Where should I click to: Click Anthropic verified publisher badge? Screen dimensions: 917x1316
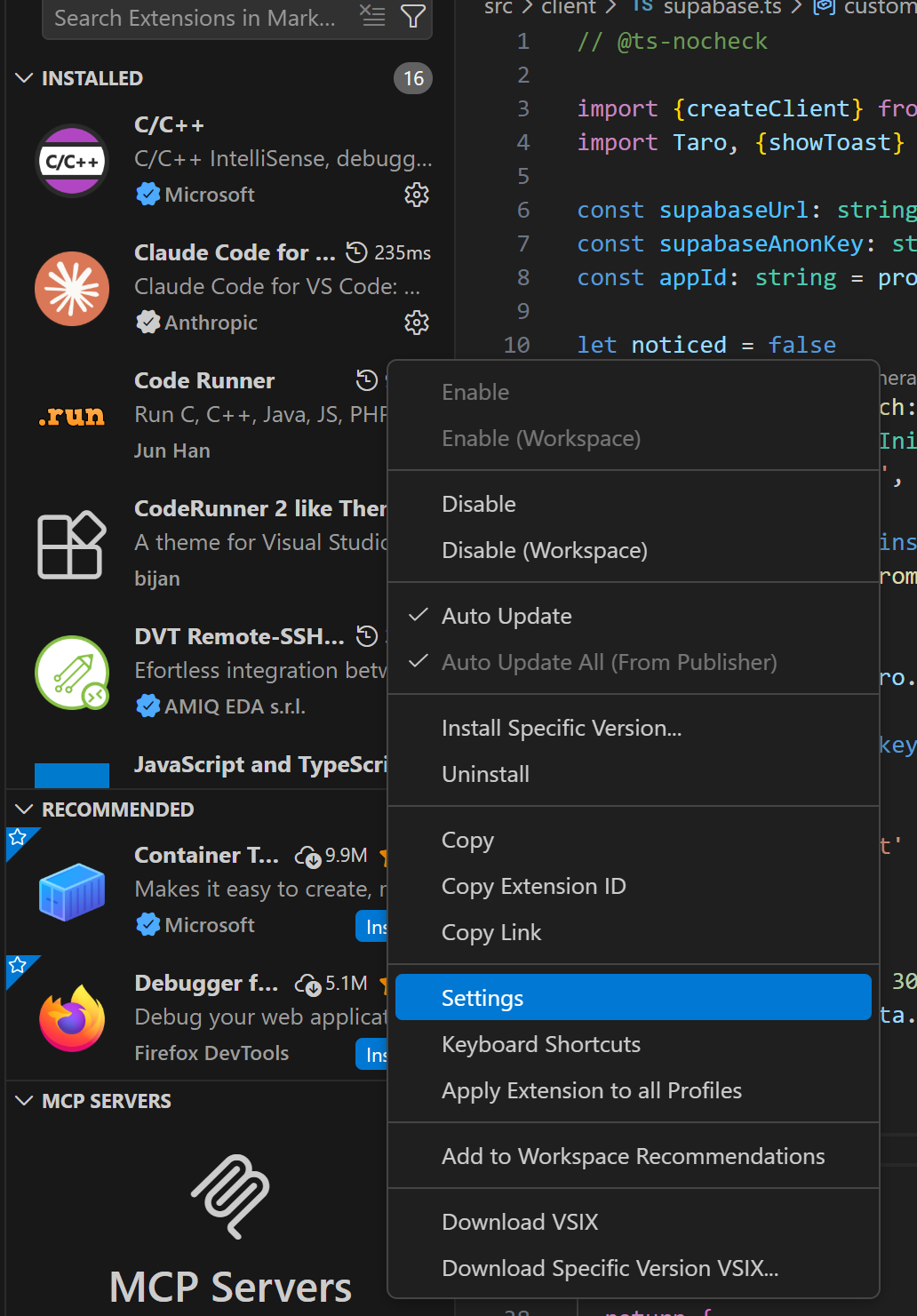click(148, 323)
